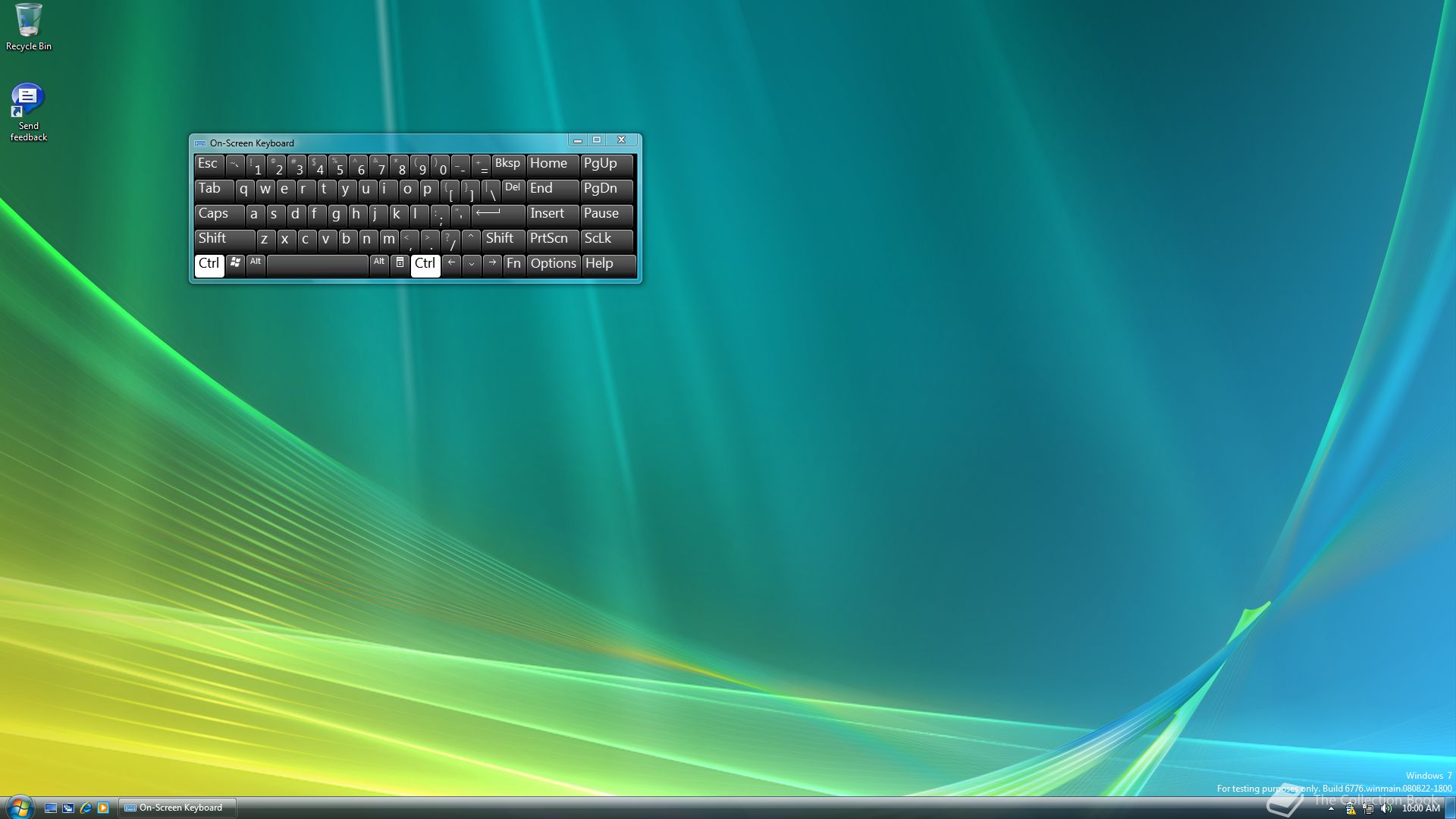Image resolution: width=1456 pixels, height=819 pixels.
Task: Click the number 1 key
Action: (256, 165)
